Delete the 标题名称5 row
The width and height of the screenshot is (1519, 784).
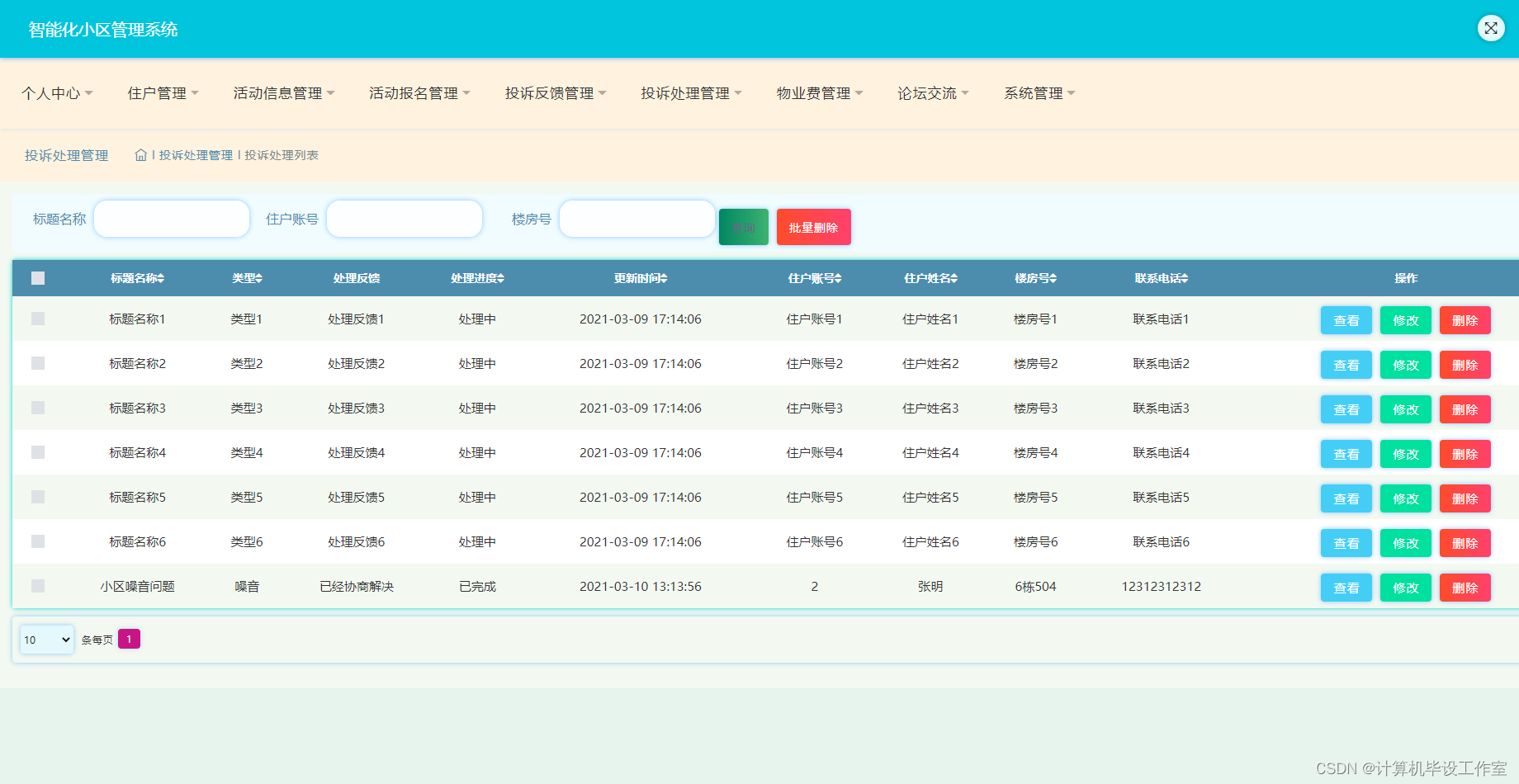click(x=1465, y=498)
